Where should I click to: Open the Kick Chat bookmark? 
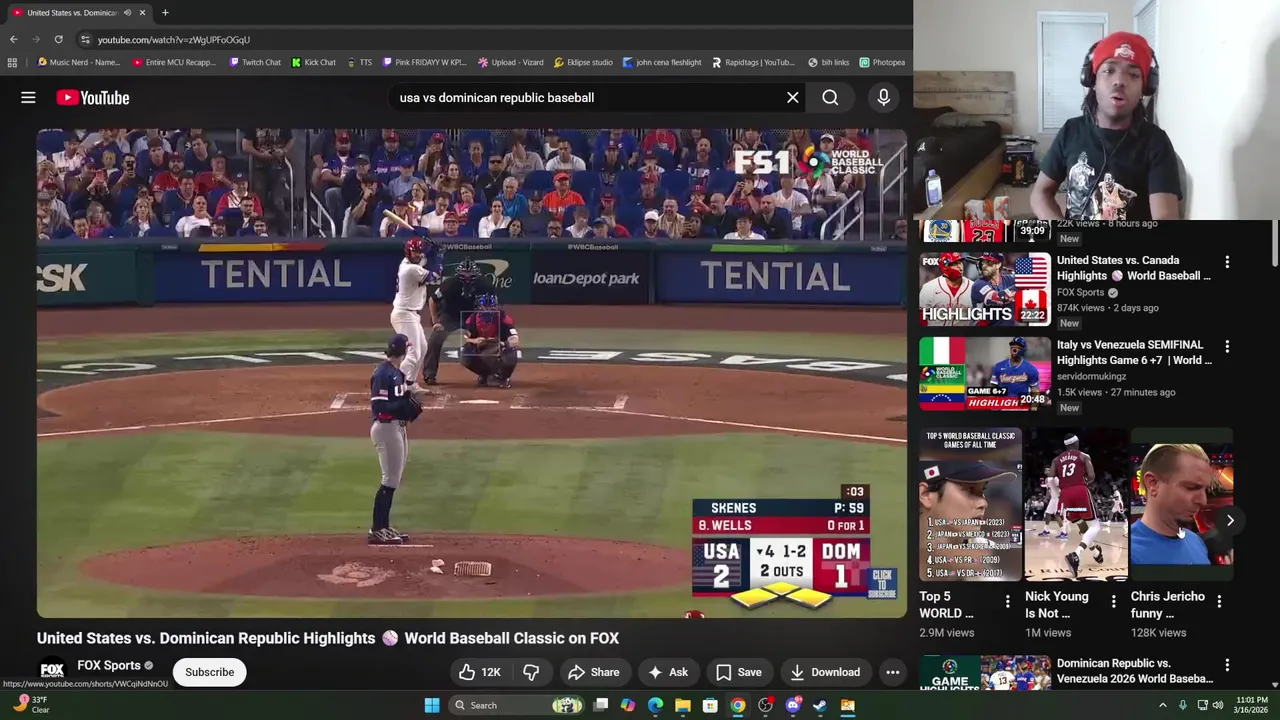[314, 62]
